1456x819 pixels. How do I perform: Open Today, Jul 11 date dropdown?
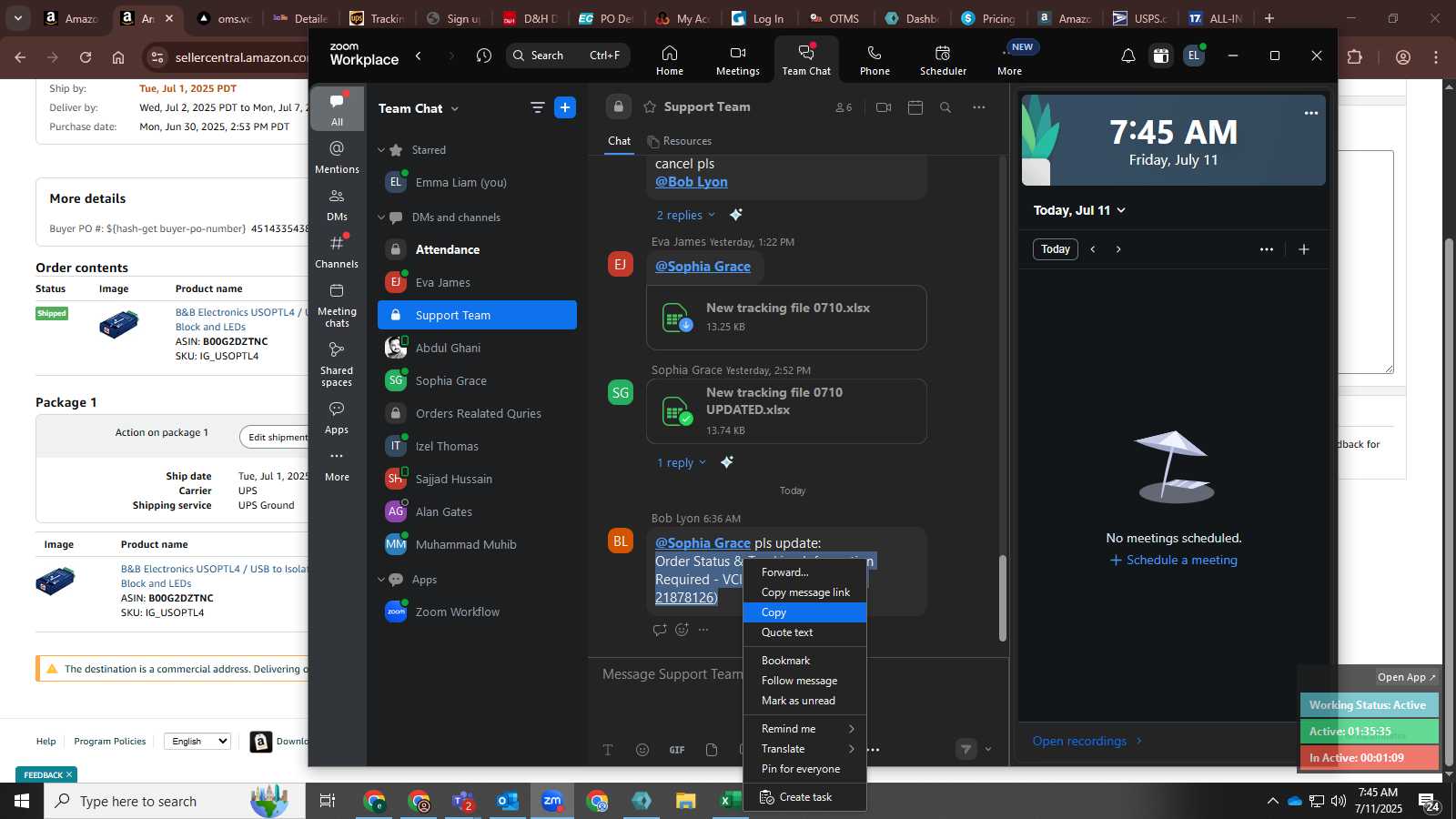[1079, 210]
